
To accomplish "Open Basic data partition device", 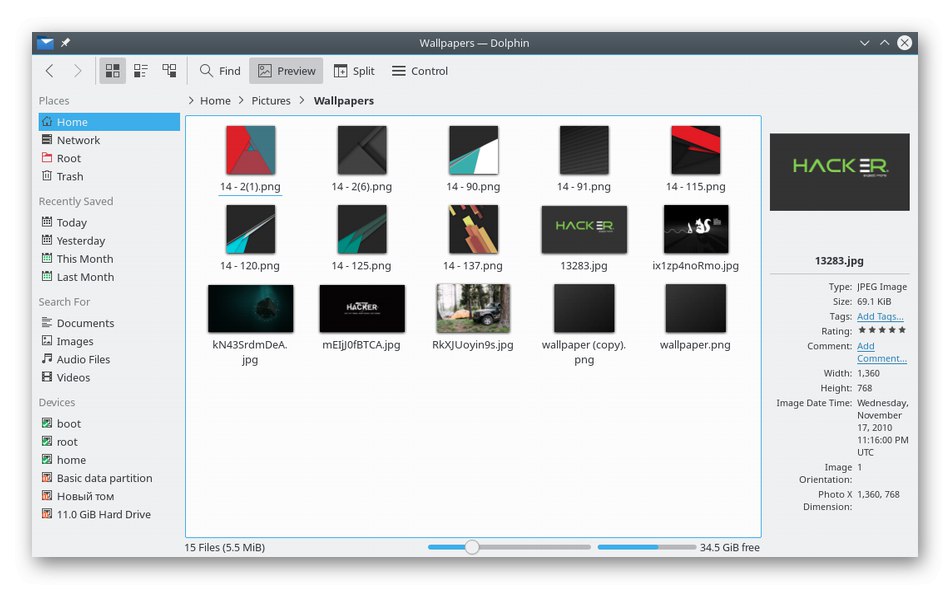I will (x=109, y=478).
